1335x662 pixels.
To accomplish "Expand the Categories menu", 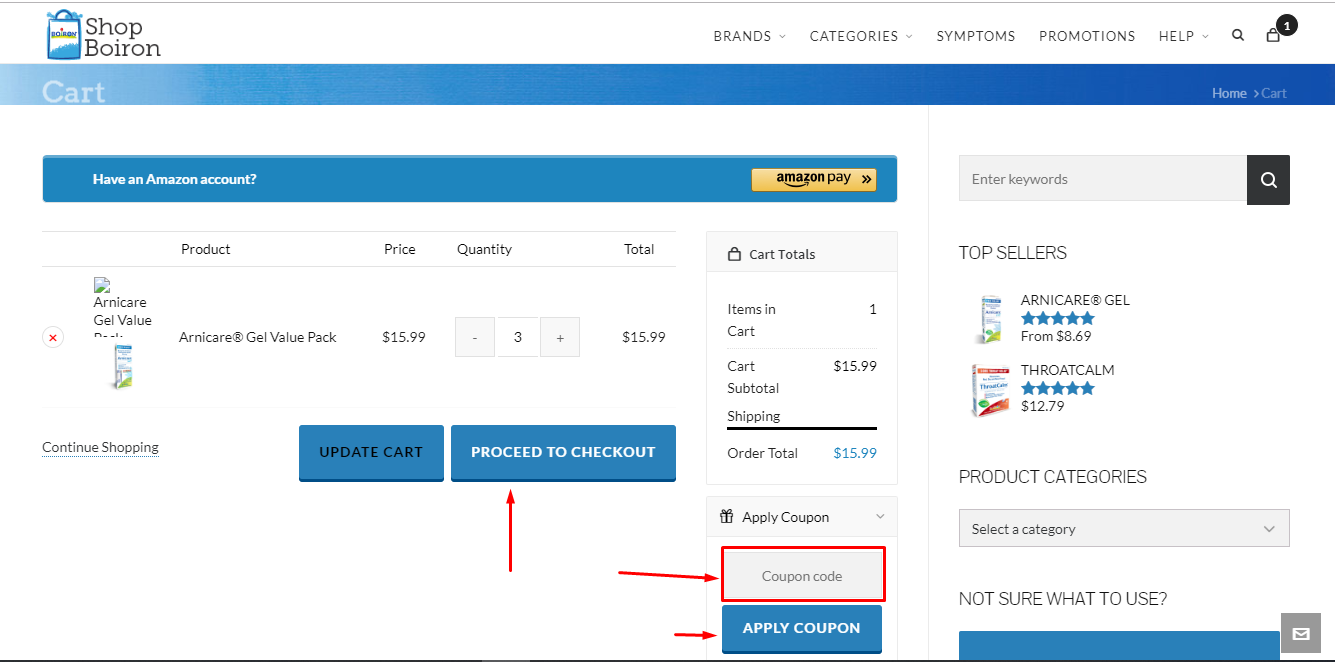I will 861,36.
